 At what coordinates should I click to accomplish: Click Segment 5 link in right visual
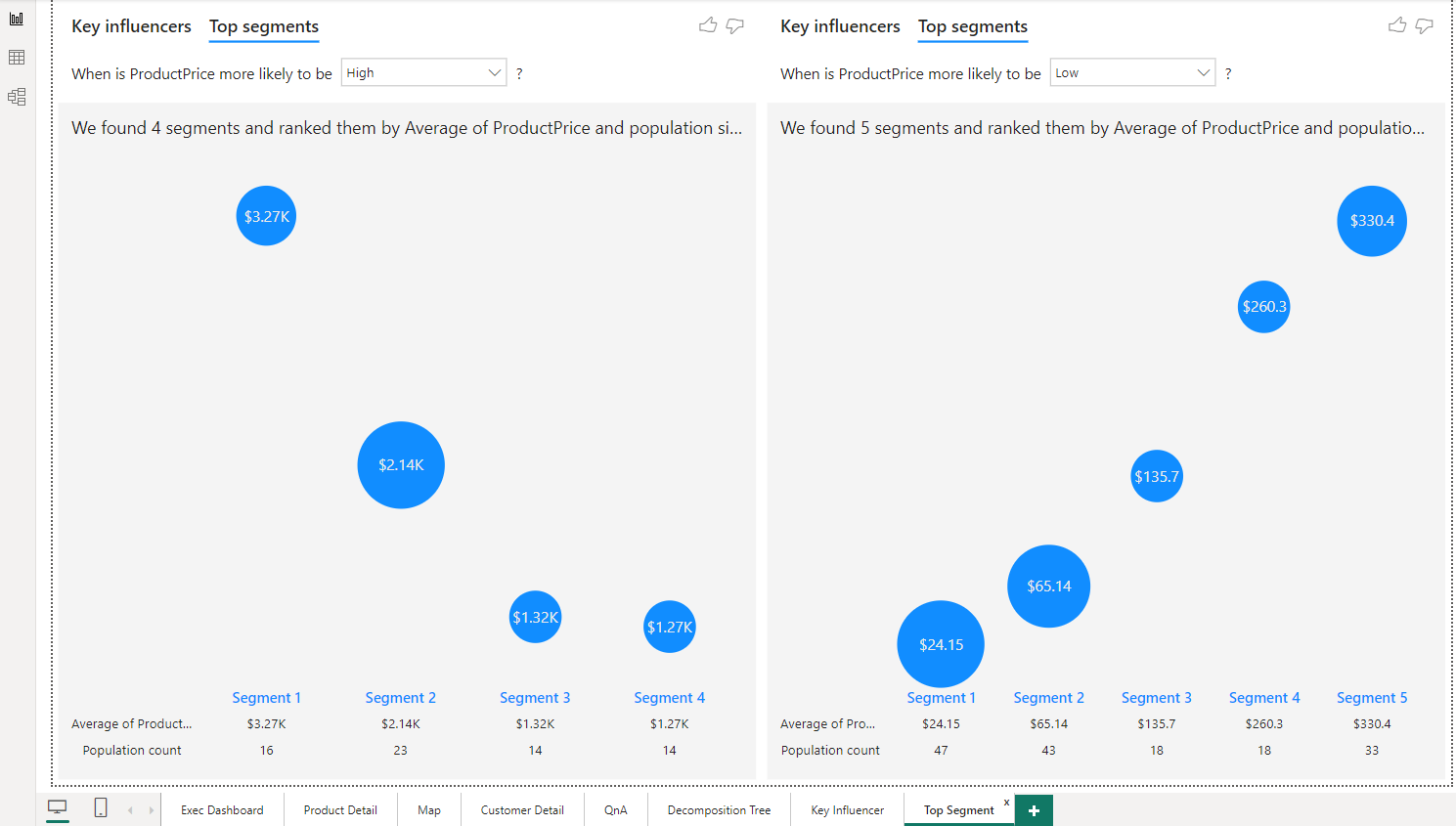click(x=1372, y=698)
